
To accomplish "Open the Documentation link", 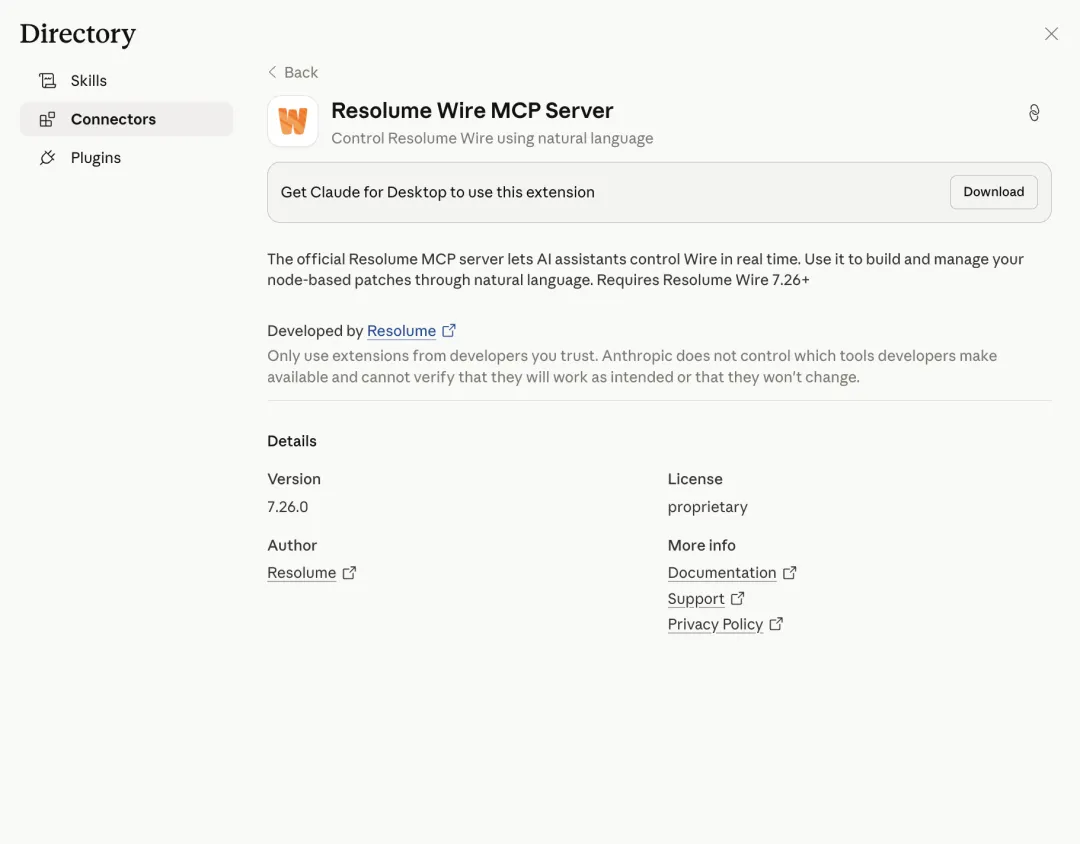I will coord(721,573).
